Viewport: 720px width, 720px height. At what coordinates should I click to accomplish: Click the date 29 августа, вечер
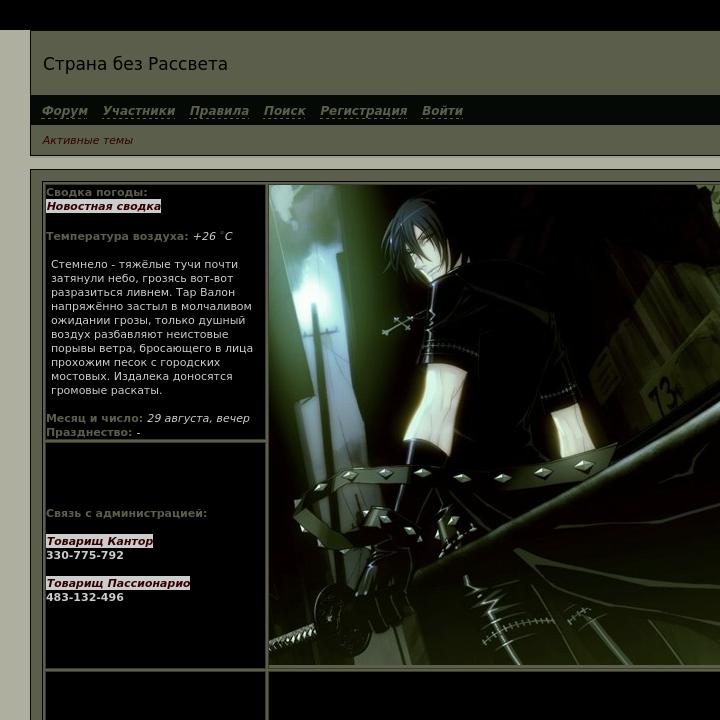[x=198, y=419]
